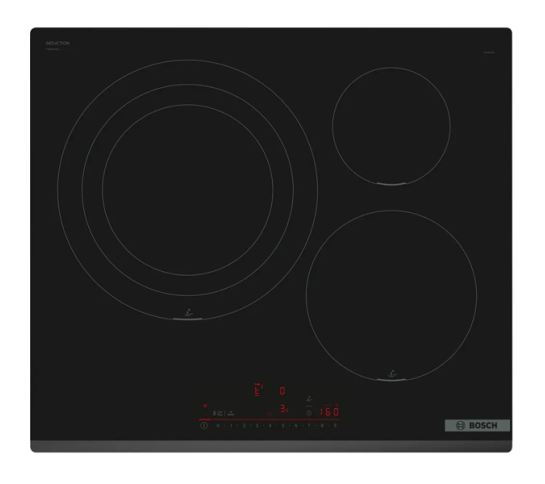
Task: Click the small upper-right cooking zone
Action: 391,126
